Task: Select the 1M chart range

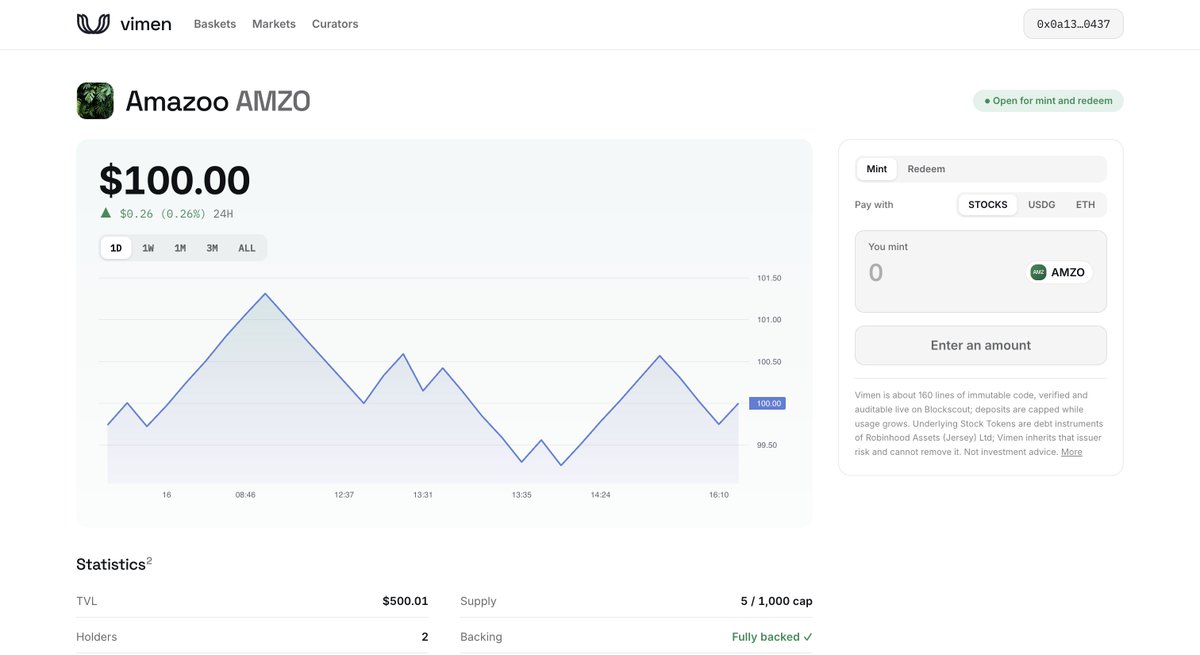Action: pos(180,248)
